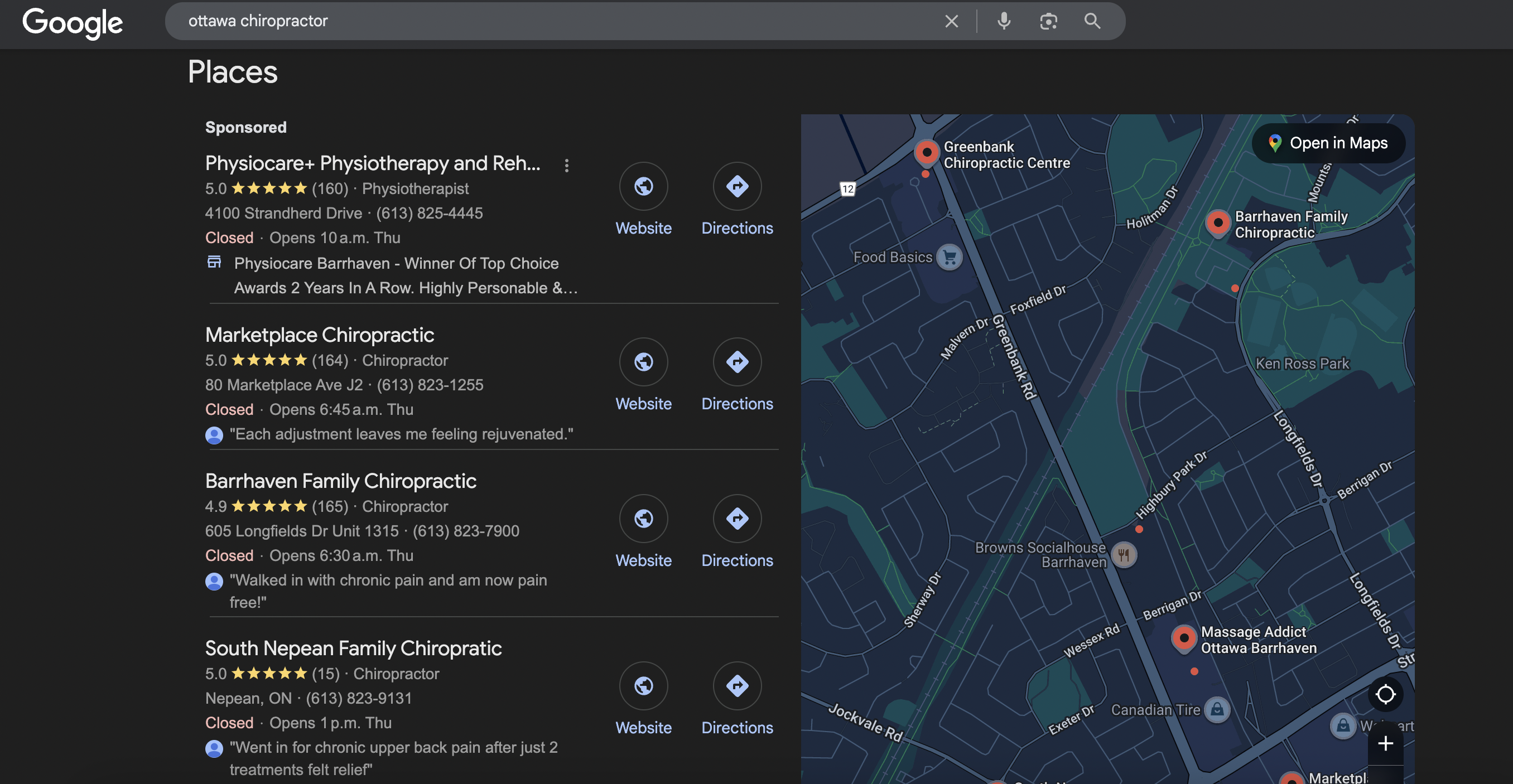The width and height of the screenshot is (1513, 784).
Task: Click Directions label under Marketplace Chiropractic arrow
Action: 737,404
